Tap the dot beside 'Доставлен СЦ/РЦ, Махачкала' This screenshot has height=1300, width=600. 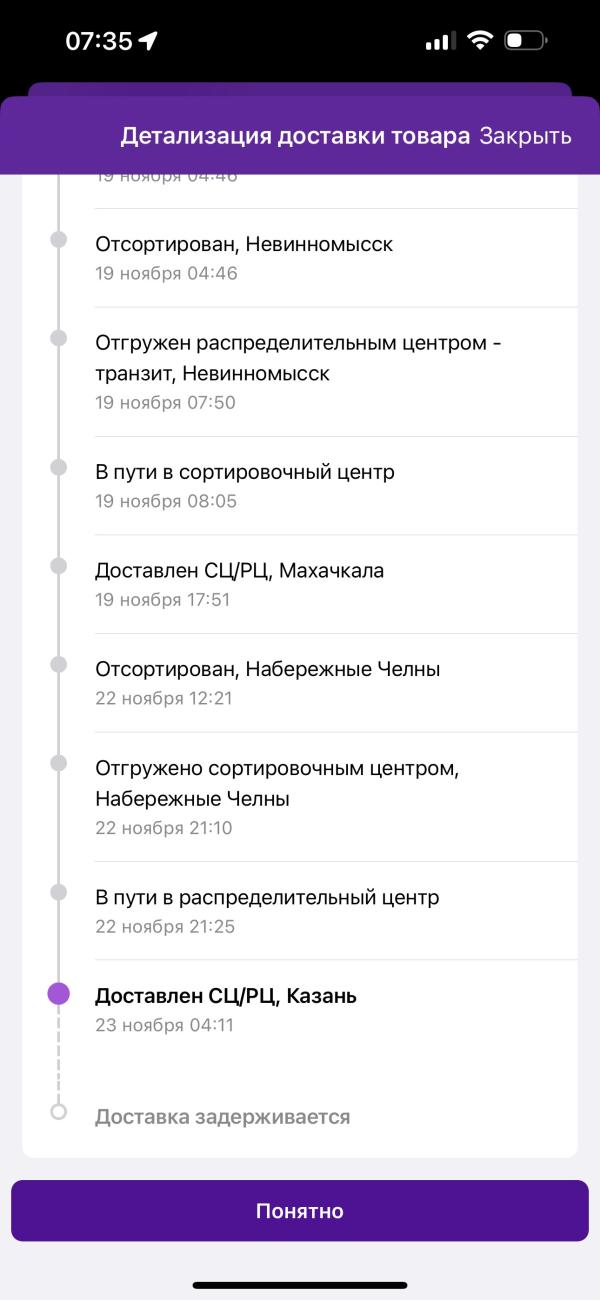click(x=59, y=566)
